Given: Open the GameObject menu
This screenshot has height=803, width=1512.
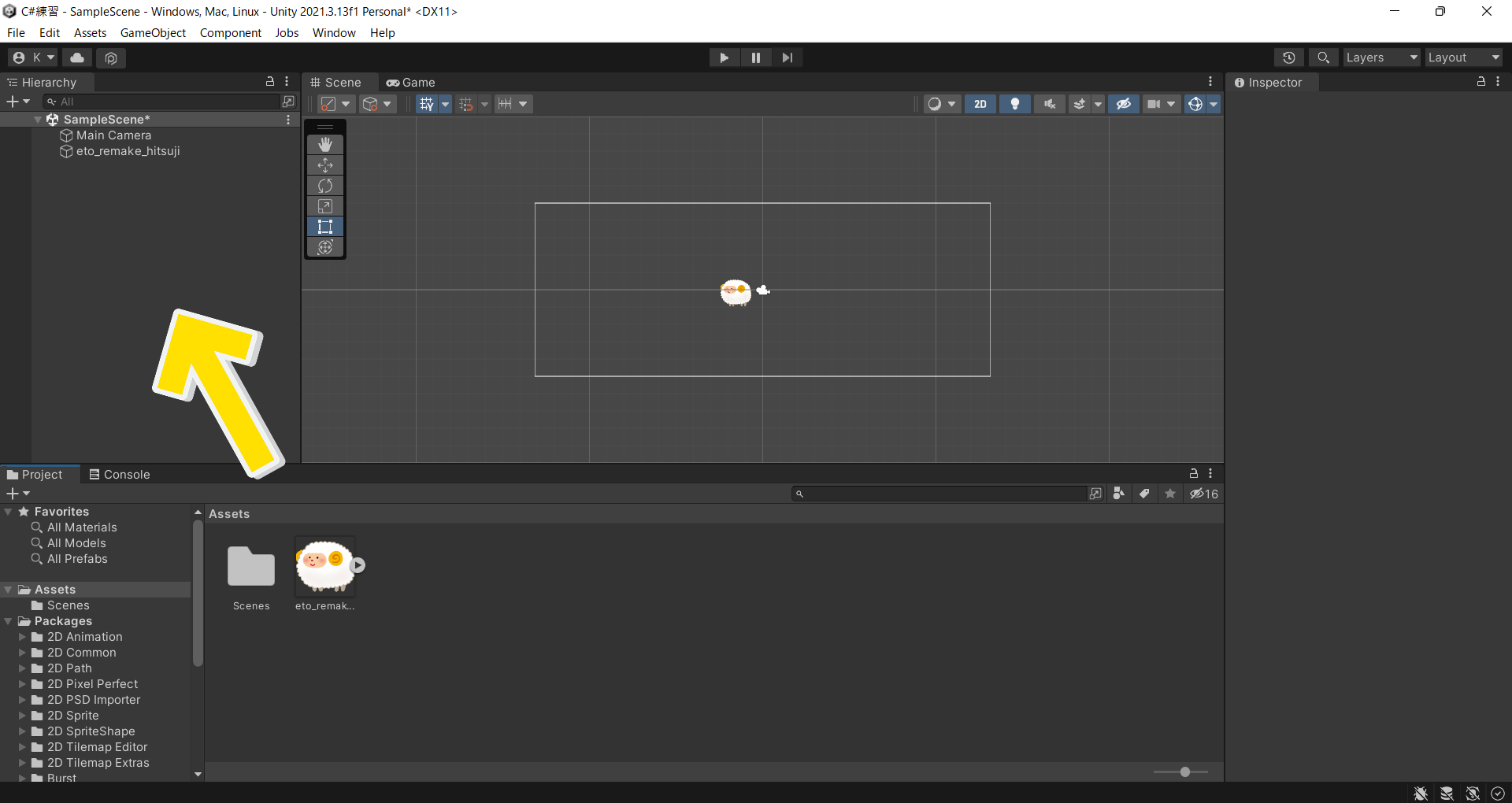Looking at the screenshot, I should pyautogui.click(x=153, y=33).
